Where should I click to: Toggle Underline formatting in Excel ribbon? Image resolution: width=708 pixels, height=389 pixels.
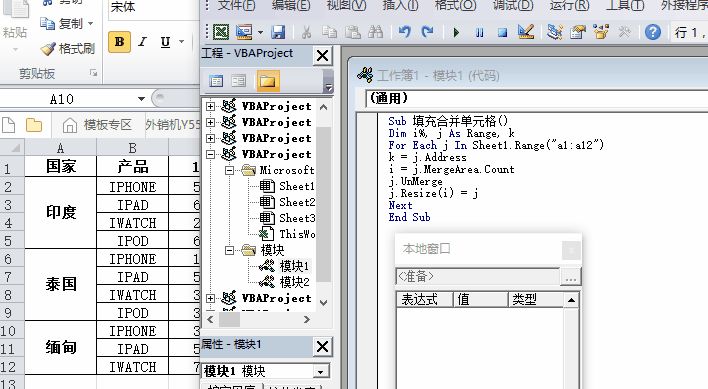click(x=165, y=42)
